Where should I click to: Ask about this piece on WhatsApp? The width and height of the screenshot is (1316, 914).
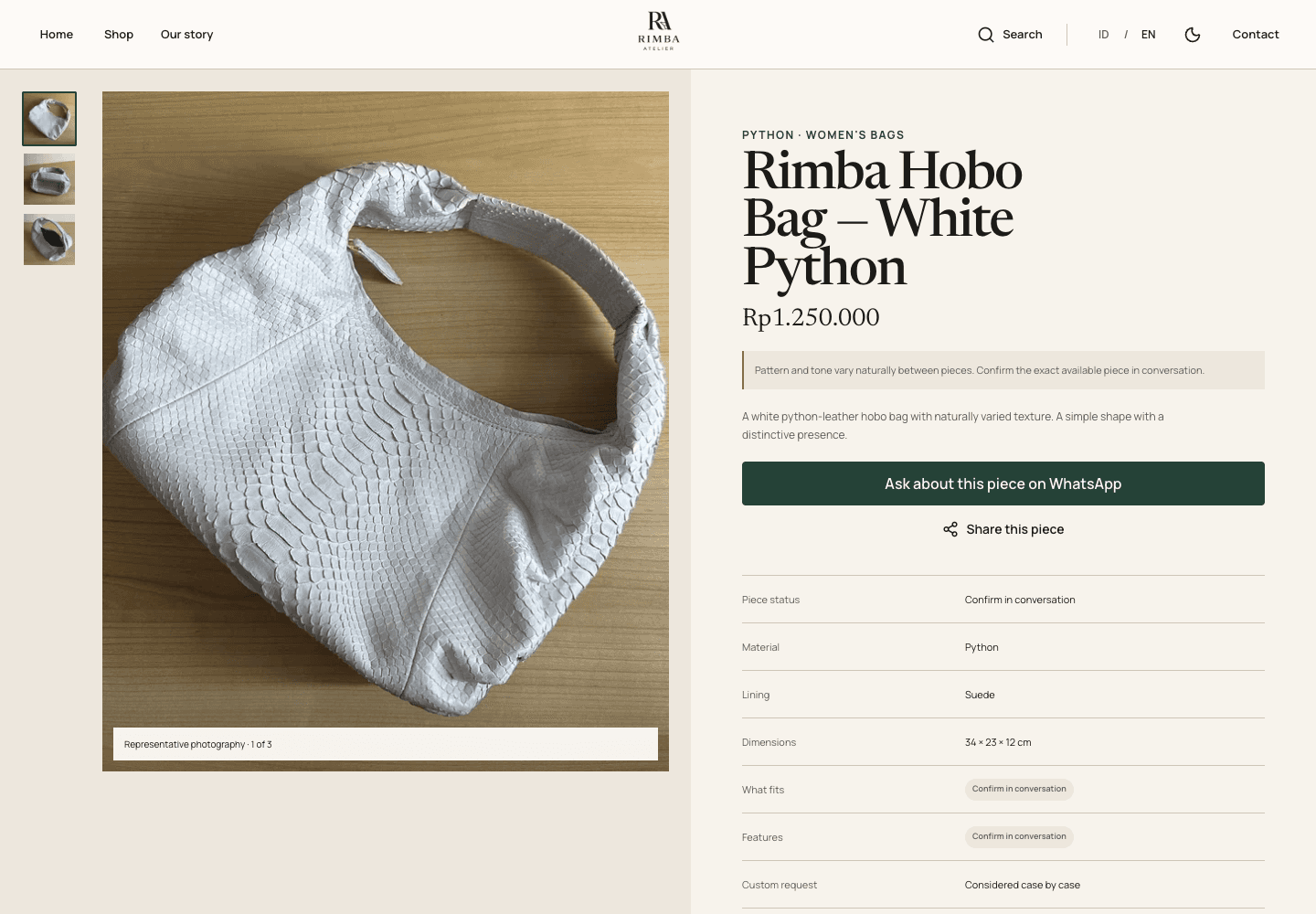(x=1003, y=484)
